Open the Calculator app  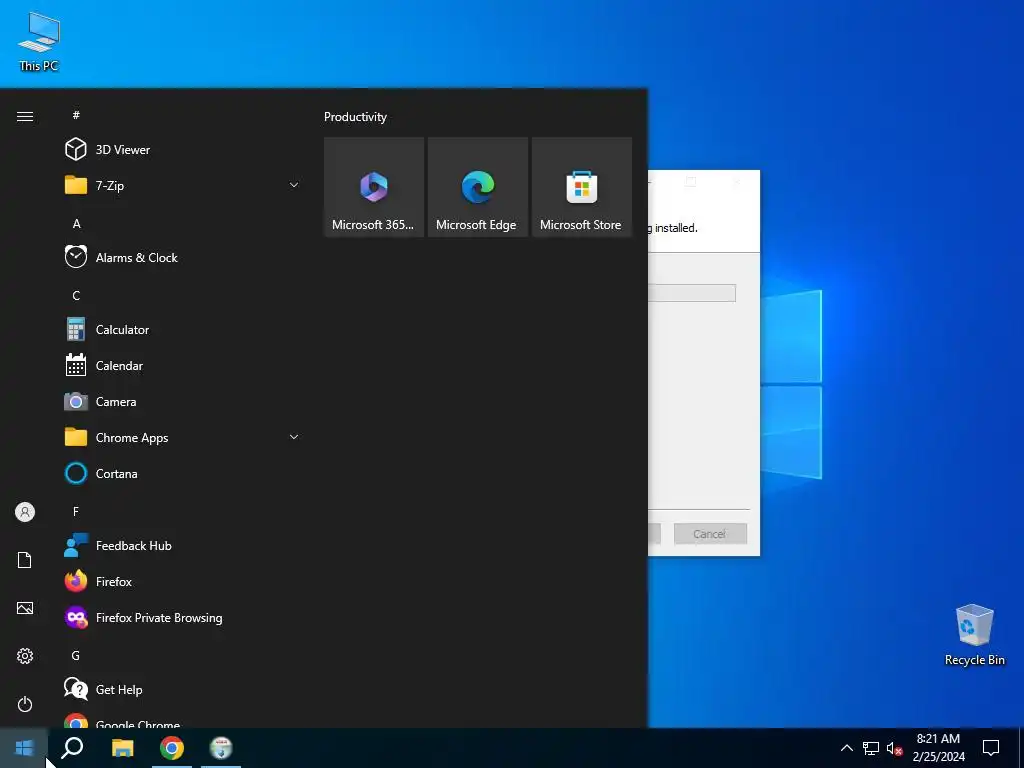[x=183, y=330]
